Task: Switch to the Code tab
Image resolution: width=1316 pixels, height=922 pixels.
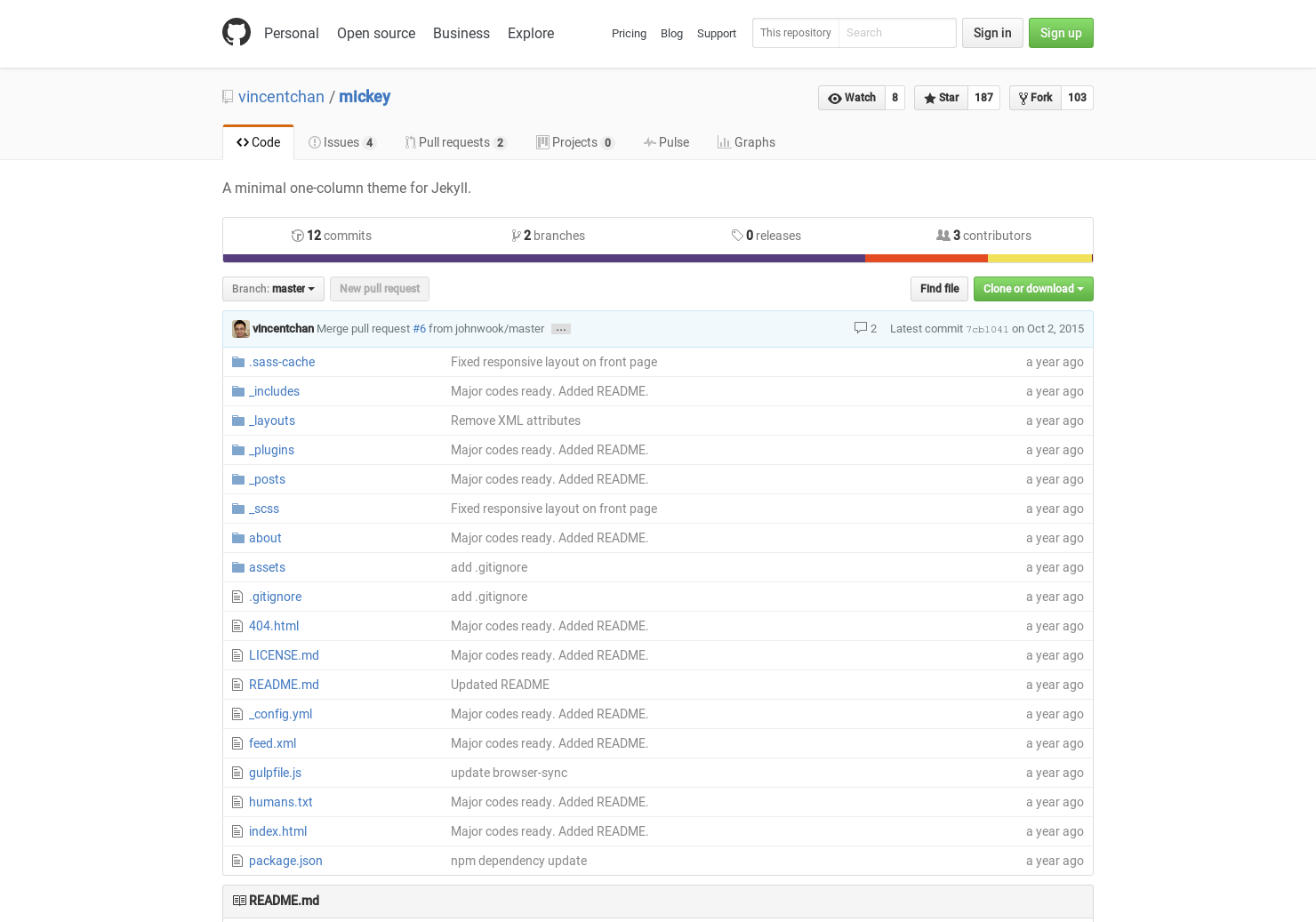Action: pos(258,142)
